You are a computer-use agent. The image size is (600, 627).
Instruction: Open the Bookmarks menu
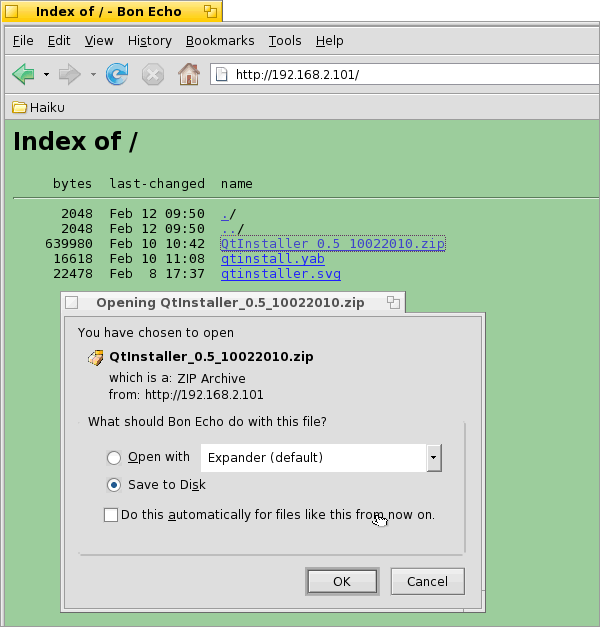point(220,41)
